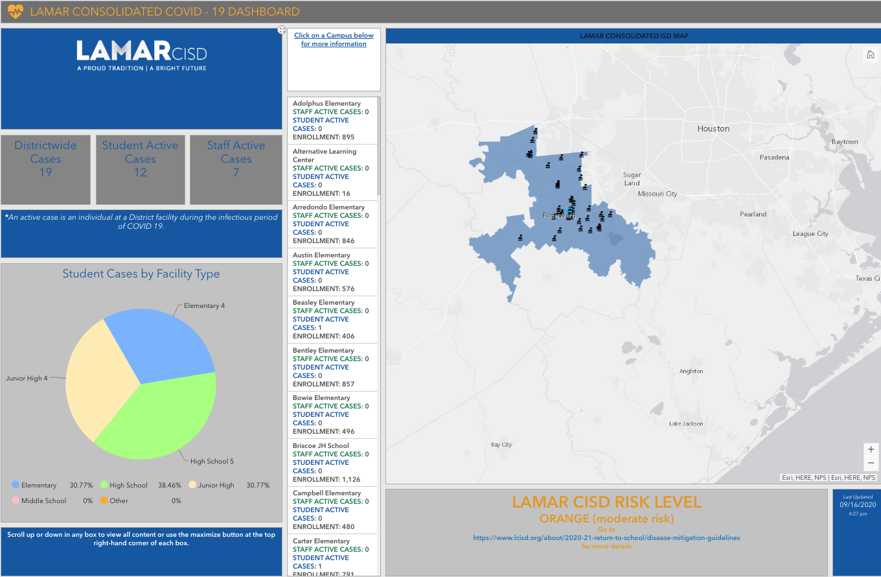
Task: Click the High School green legend swatch
Action: [x=104, y=485]
